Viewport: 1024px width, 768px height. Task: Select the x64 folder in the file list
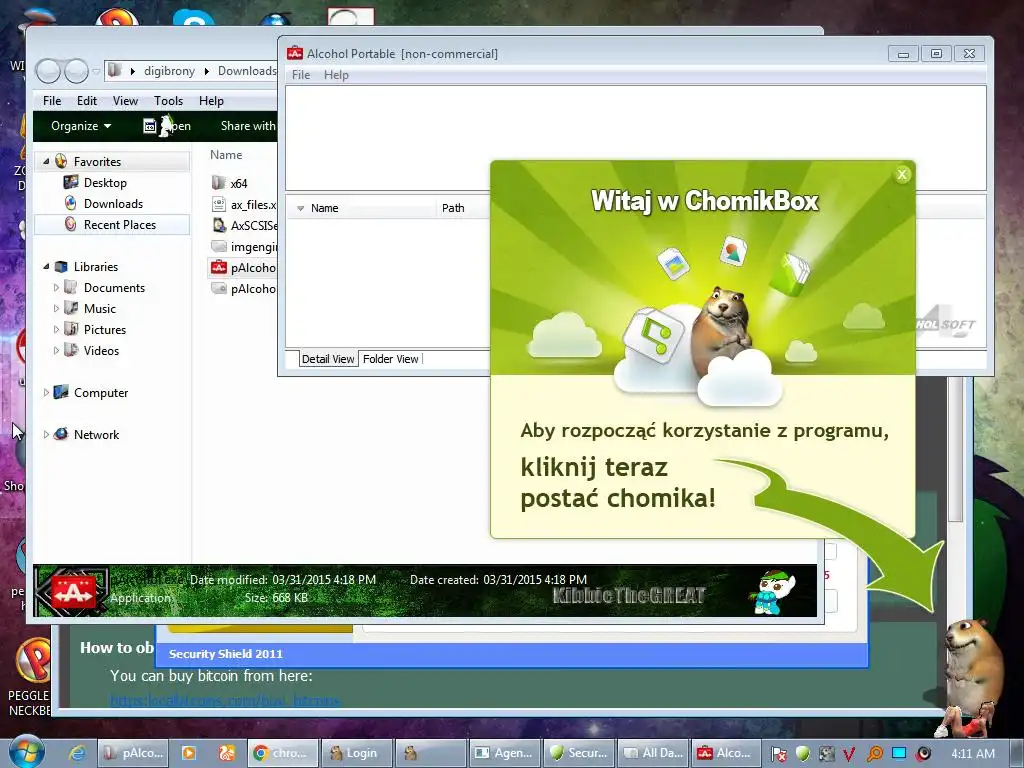[x=238, y=184]
